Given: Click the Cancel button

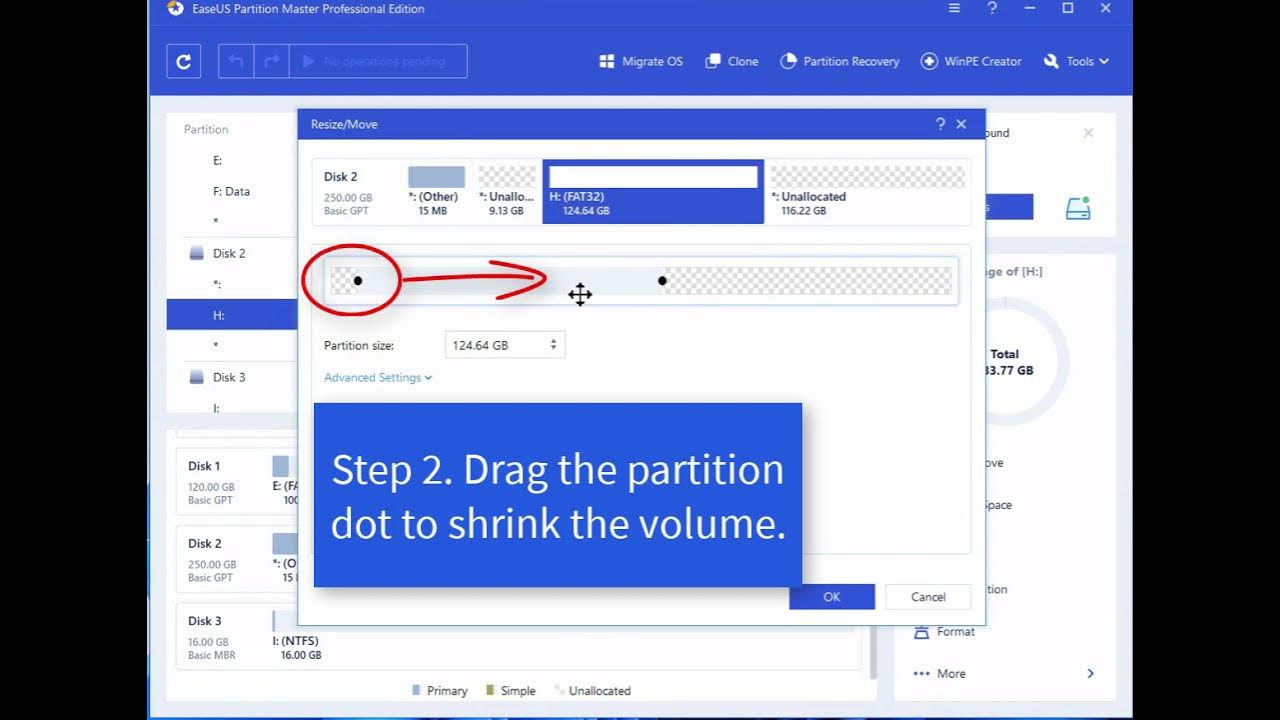Looking at the screenshot, I should click(x=928, y=597).
